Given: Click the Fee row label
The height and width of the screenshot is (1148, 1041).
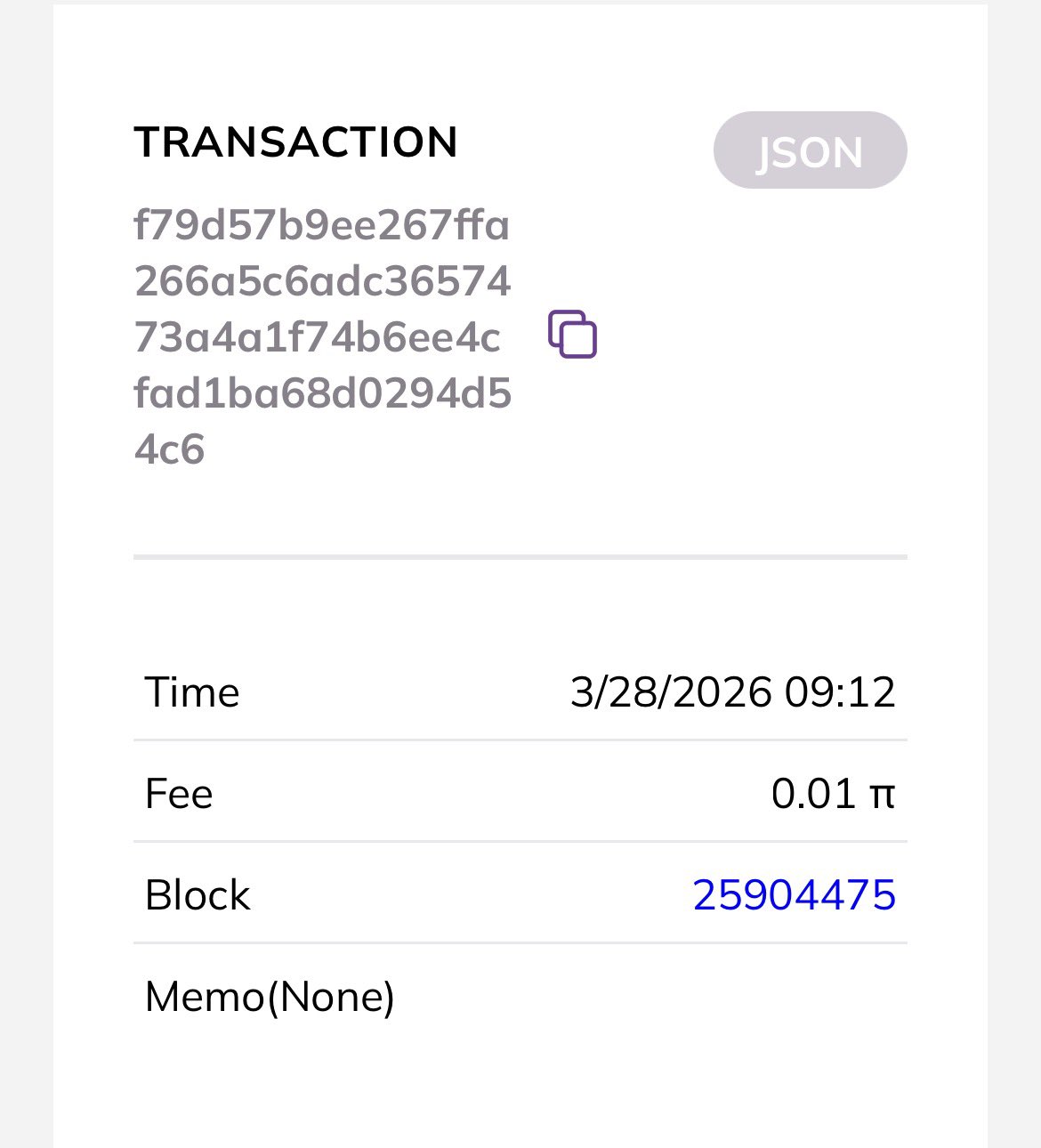Looking at the screenshot, I should [179, 794].
